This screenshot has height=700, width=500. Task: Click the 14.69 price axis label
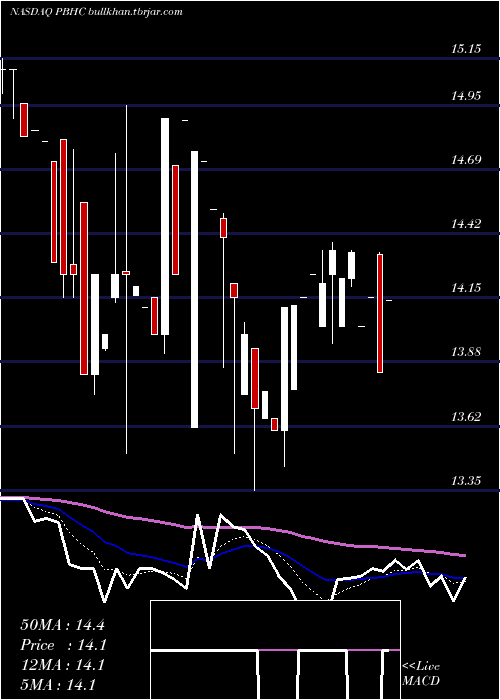point(466,159)
